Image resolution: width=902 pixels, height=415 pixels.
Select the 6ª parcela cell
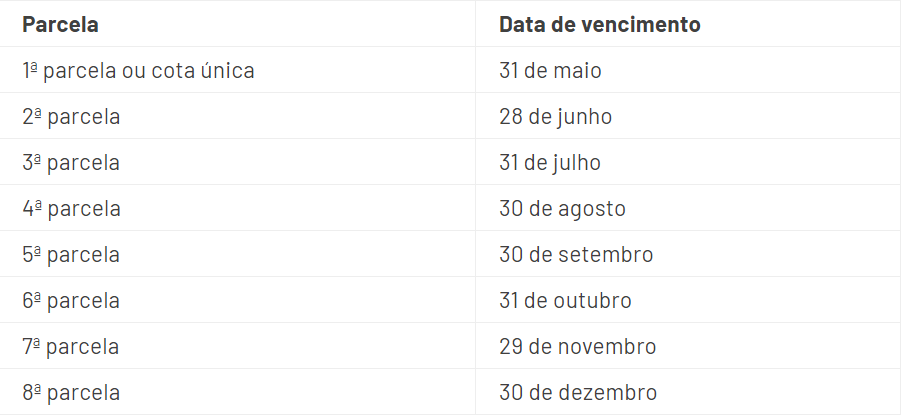pos(71,300)
